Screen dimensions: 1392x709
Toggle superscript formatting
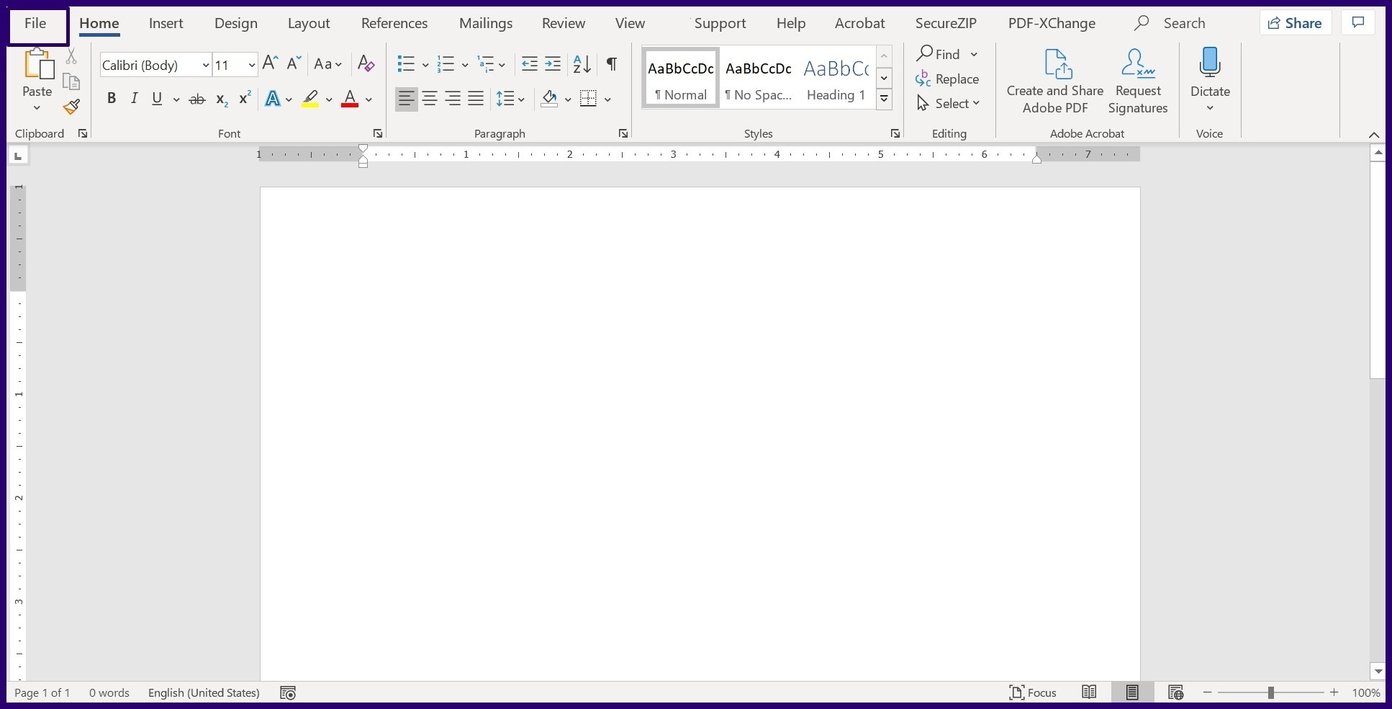click(244, 97)
